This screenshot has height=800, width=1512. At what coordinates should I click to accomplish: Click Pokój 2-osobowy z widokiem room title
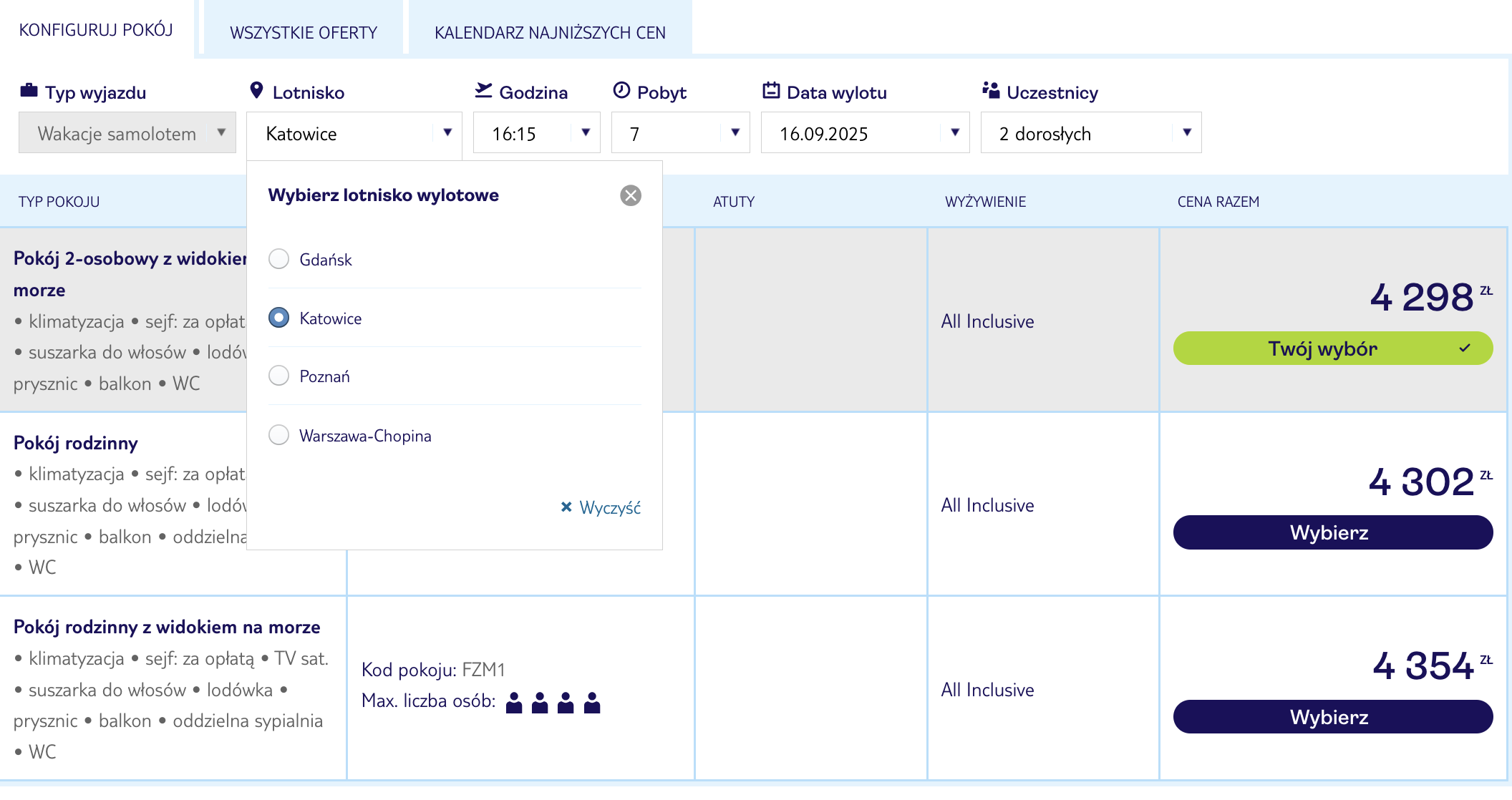point(130,274)
